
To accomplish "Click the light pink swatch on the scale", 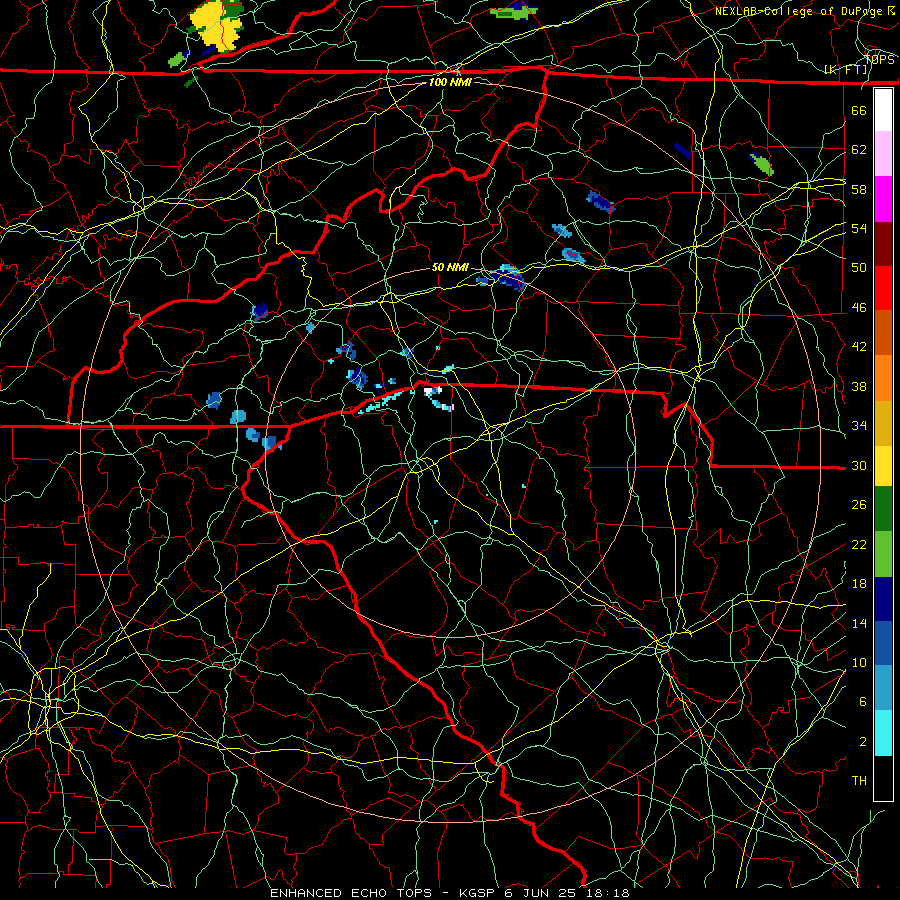I will coord(883,153).
